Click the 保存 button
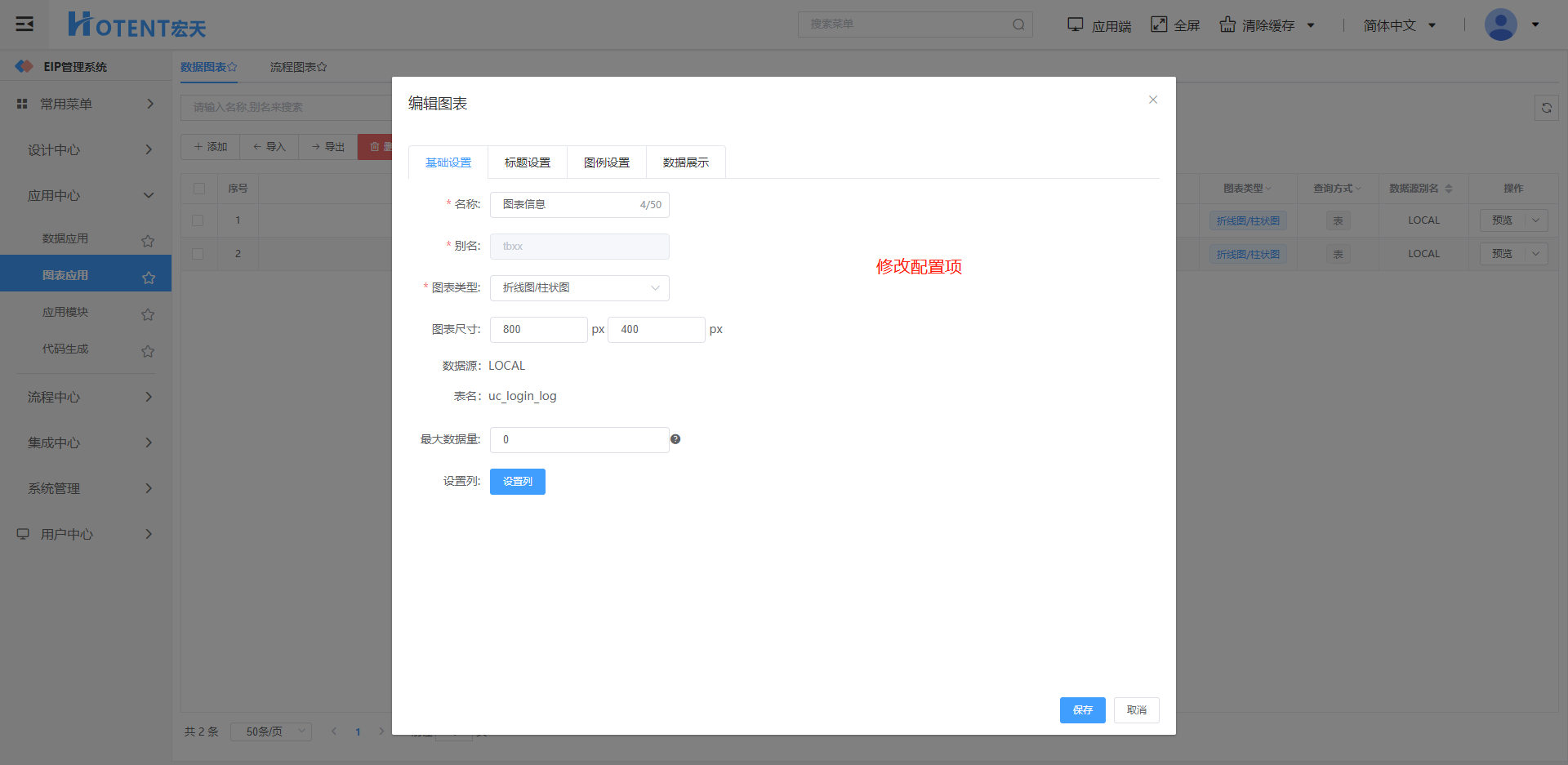Viewport: 1568px width, 765px height. [x=1082, y=710]
